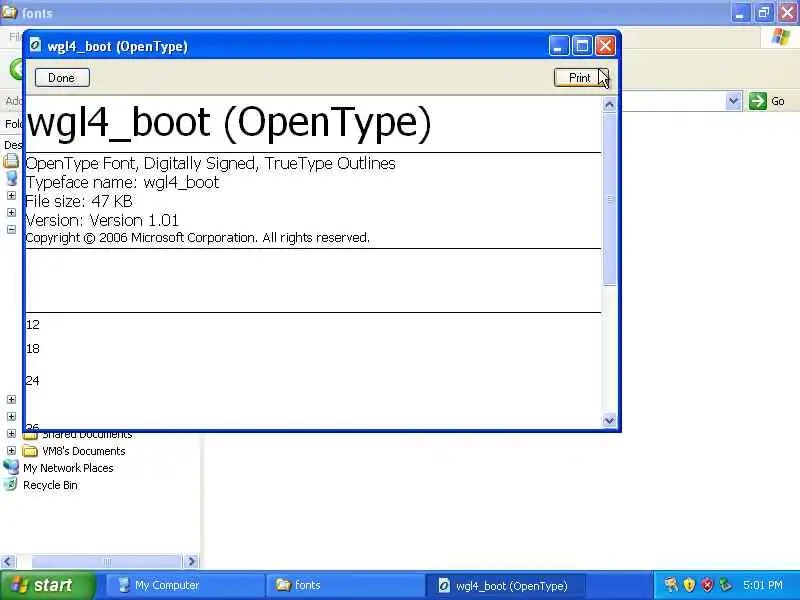The width and height of the screenshot is (800, 600).
Task: Select VM8's Documents in folder tree
Action: pyautogui.click(x=84, y=451)
